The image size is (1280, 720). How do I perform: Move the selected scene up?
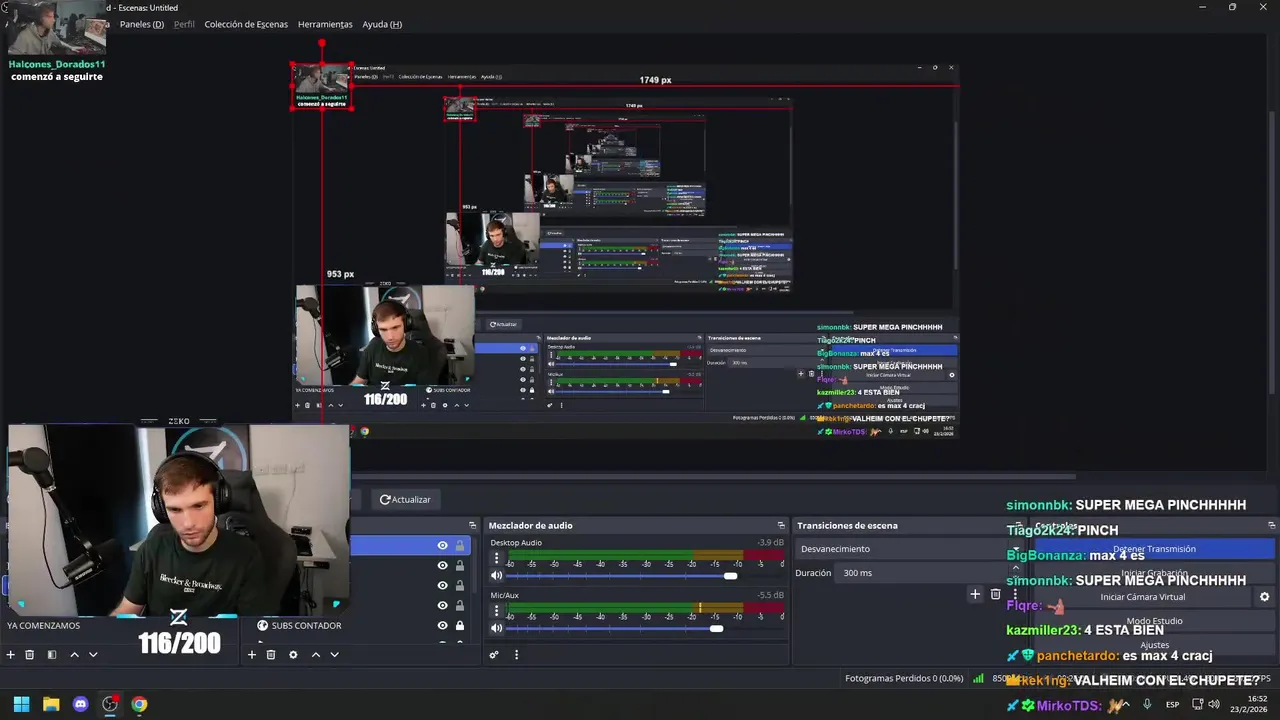(x=74, y=655)
